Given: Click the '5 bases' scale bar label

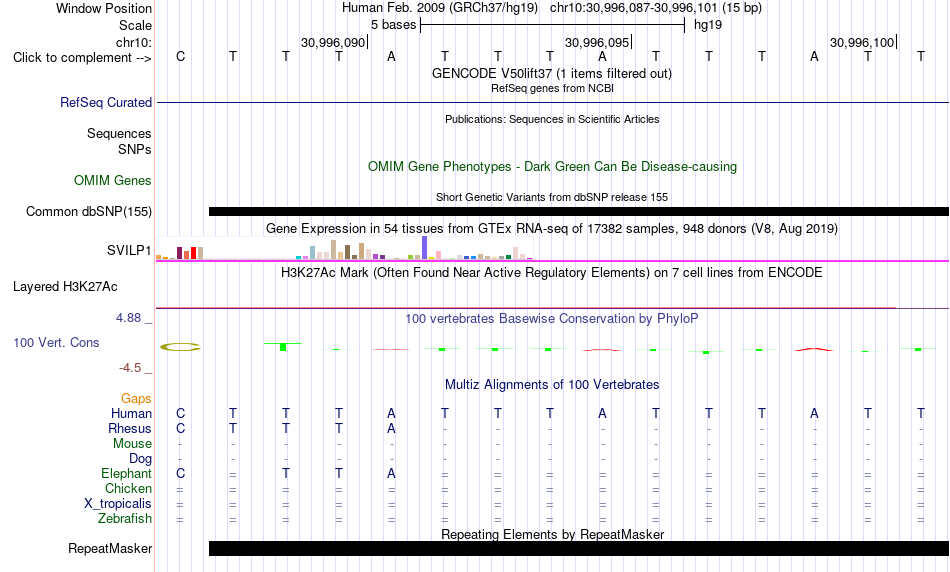Looking at the screenshot, I should point(394,25).
